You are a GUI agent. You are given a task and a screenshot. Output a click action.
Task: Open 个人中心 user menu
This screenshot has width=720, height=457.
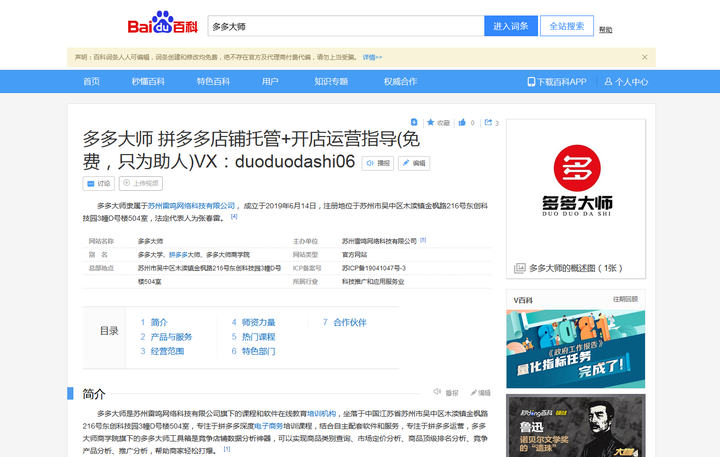pyautogui.click(x=626, y=82)
